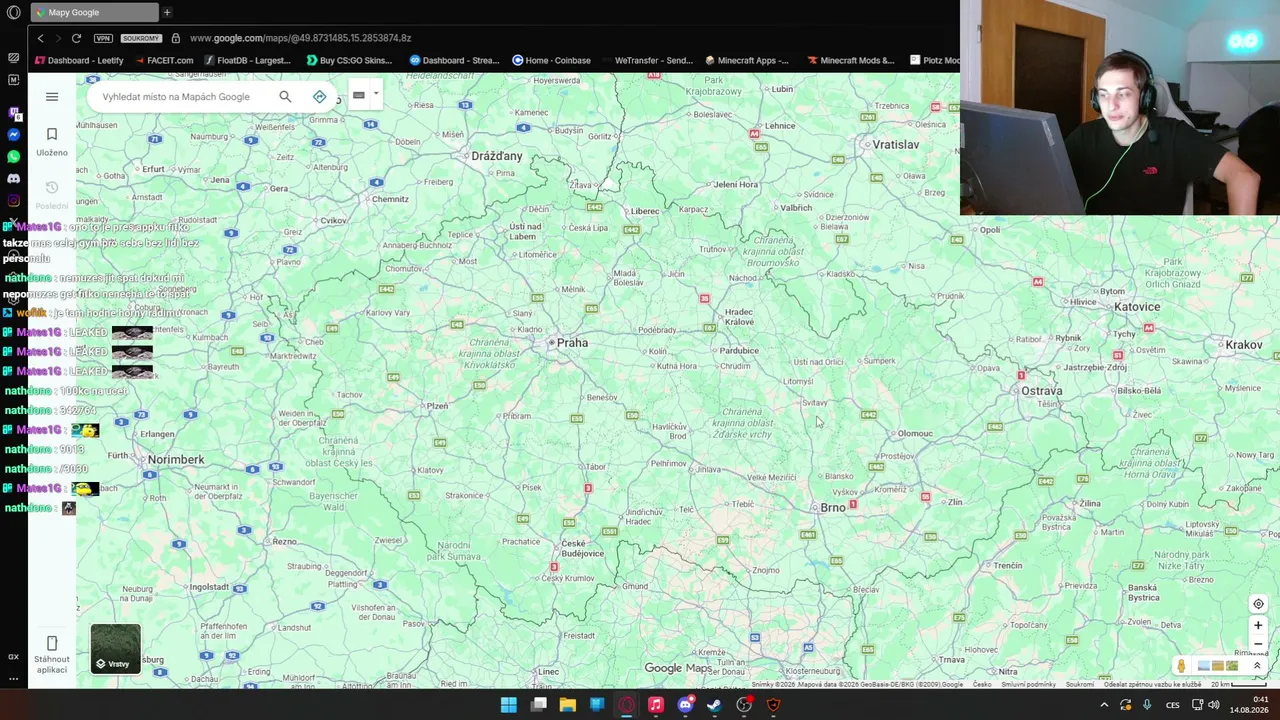Open FloatDB - Largest bookmark
The width and height of the screenshot is (1280, 720).
point(247,60)
